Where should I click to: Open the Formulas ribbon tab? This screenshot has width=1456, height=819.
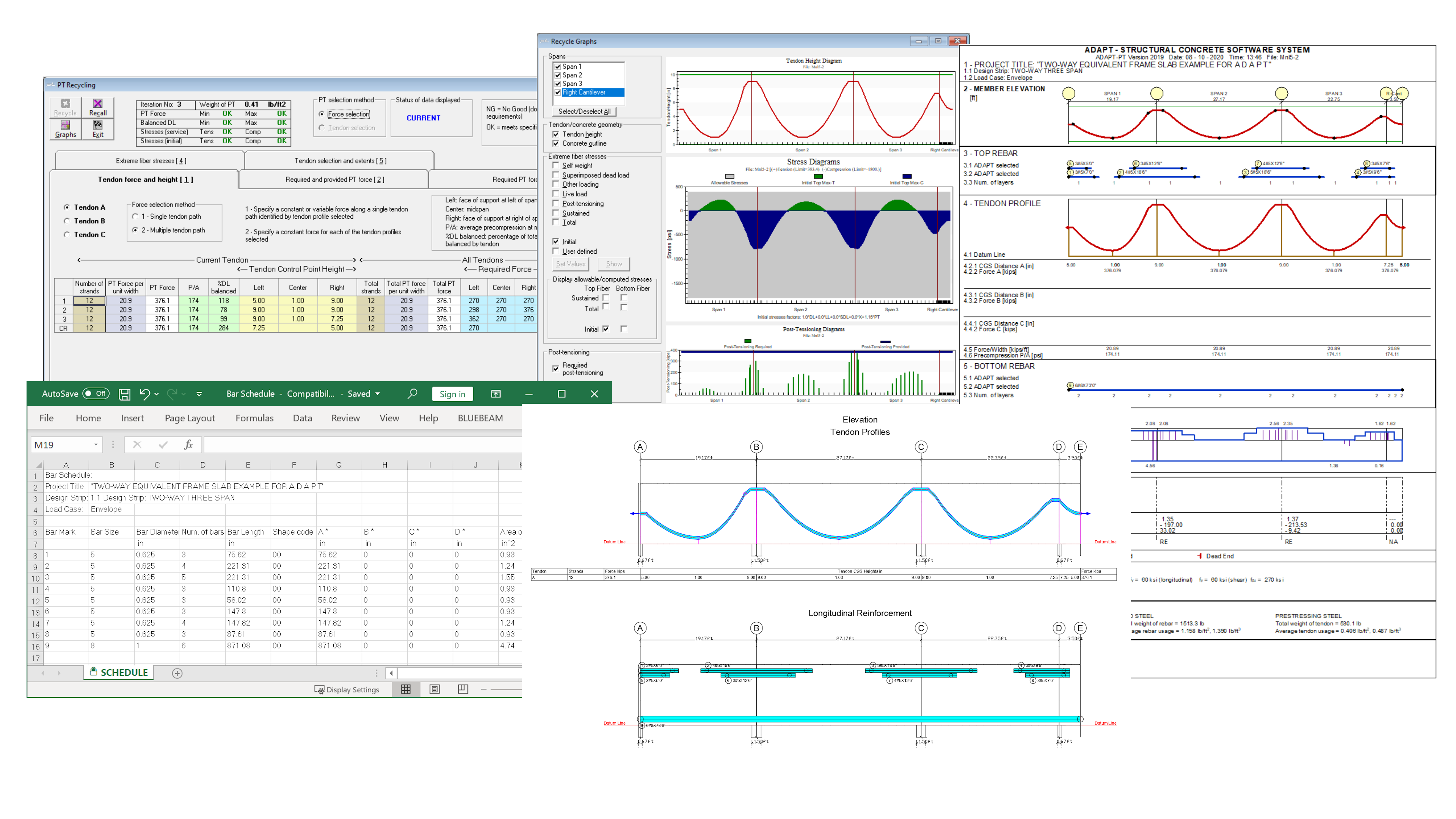tap(254, 418)
